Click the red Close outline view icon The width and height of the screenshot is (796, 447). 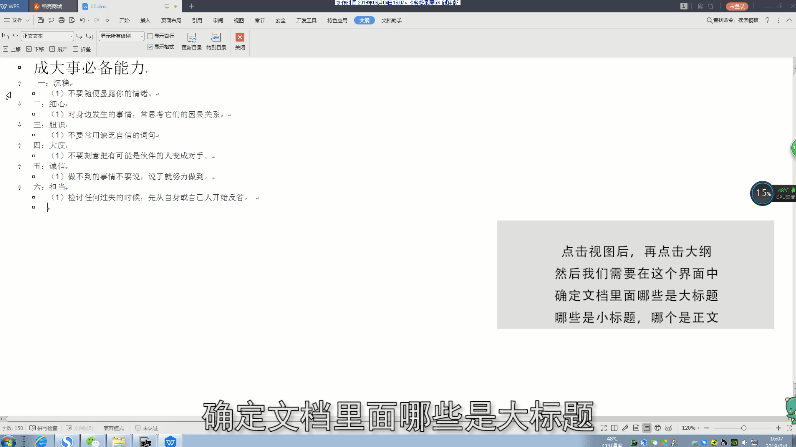pos(240,40)
